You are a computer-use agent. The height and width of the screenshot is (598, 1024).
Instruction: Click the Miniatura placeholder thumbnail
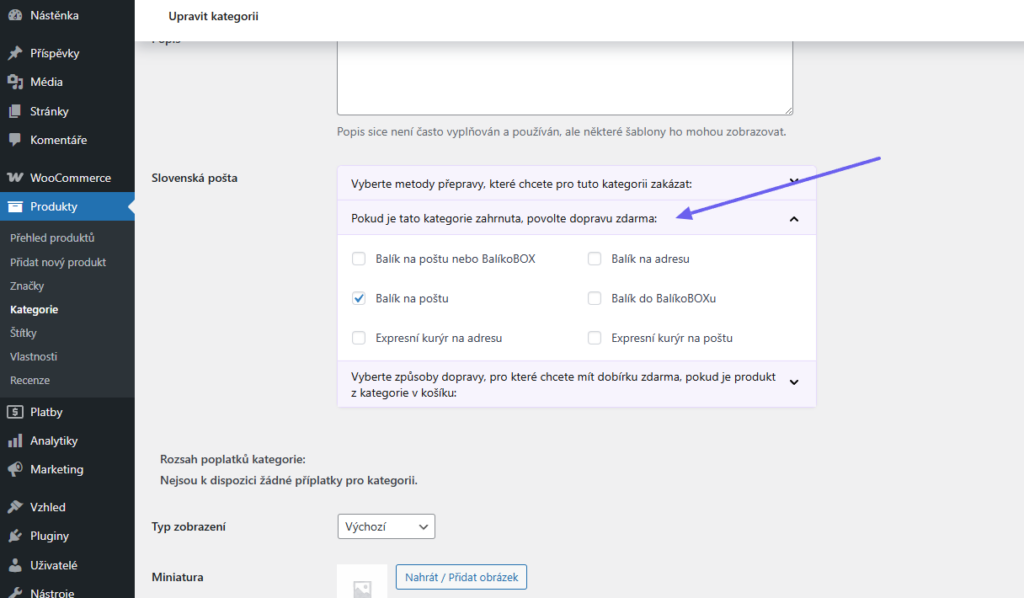[x=362, y=582]
